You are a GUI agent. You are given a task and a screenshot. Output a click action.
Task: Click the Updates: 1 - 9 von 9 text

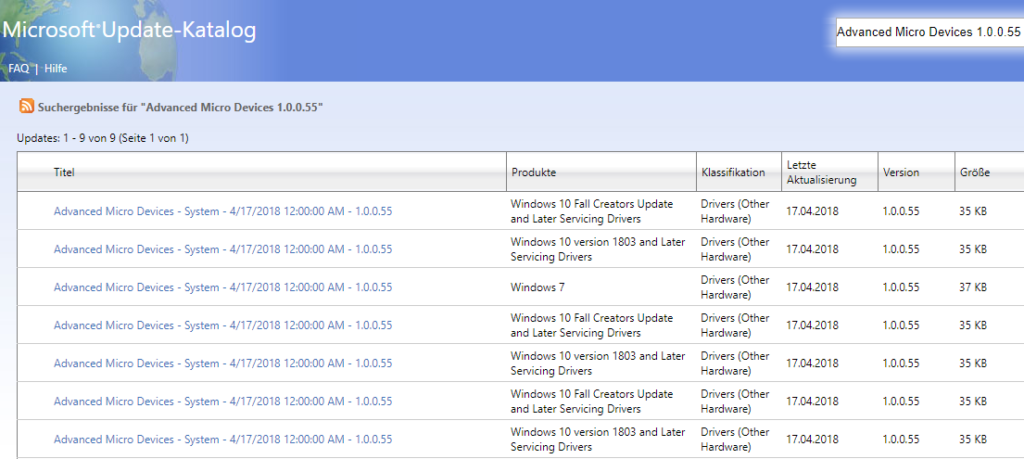pyautogui.click(x=103, y=138)
